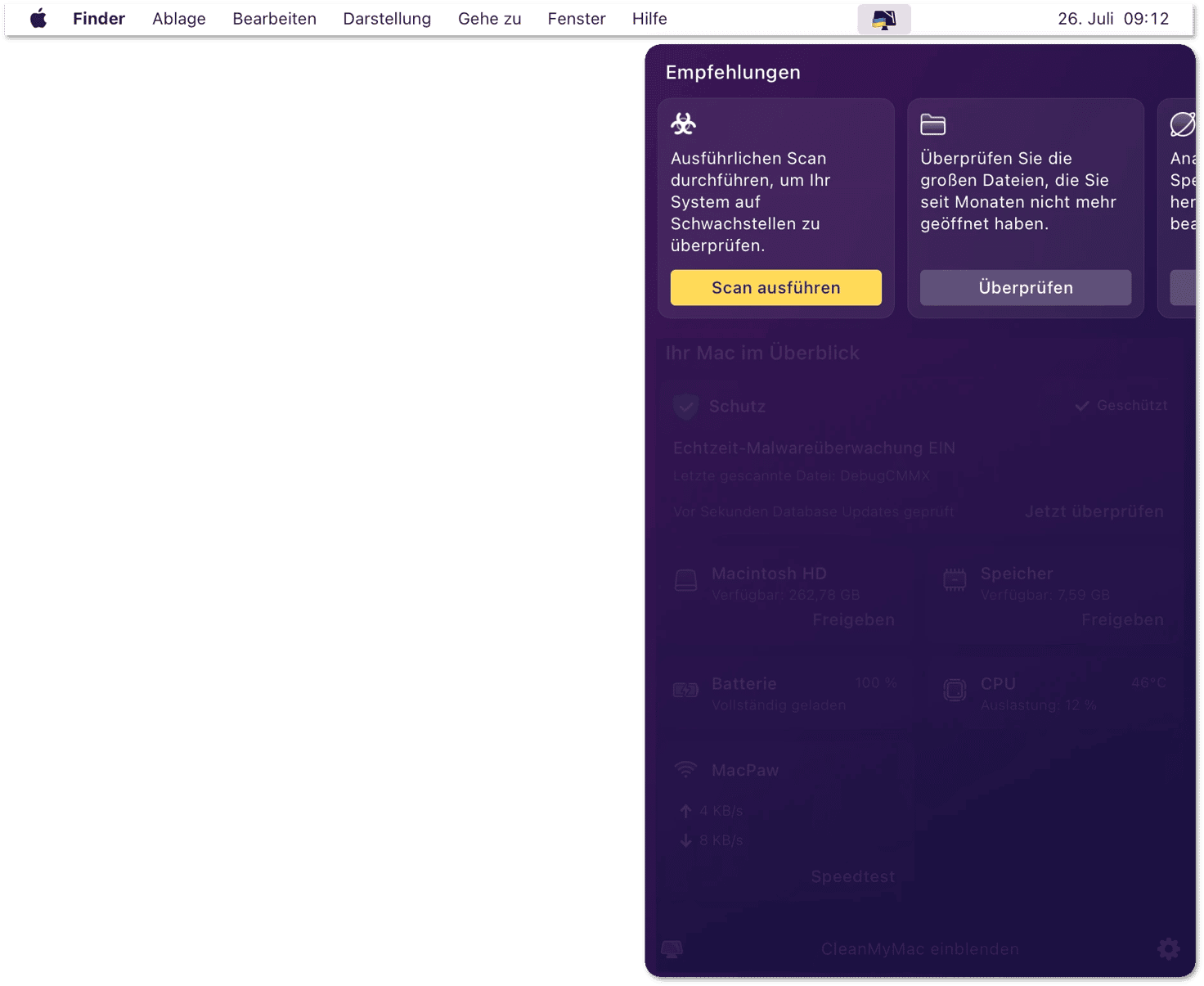
Task: Open settings via the gear icon
Action: tap(1168, 949)
